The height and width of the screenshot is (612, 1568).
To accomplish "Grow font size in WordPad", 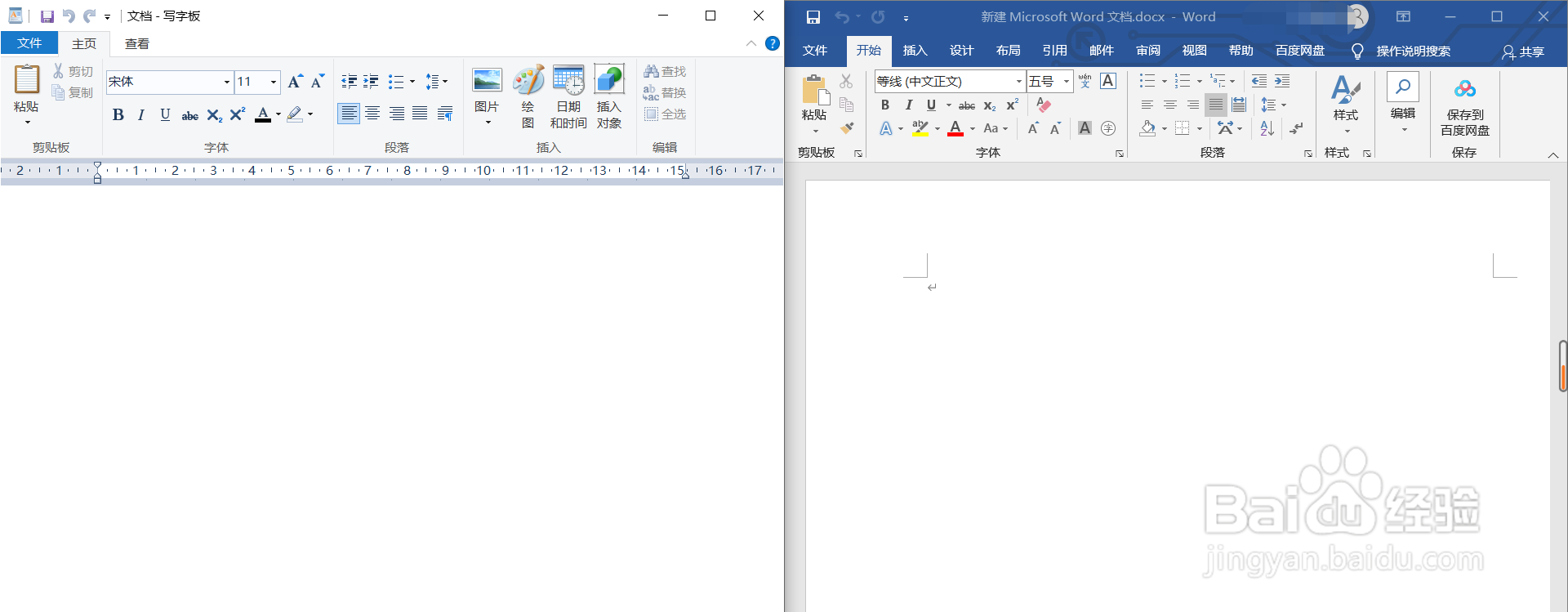I will click(295, 81).
